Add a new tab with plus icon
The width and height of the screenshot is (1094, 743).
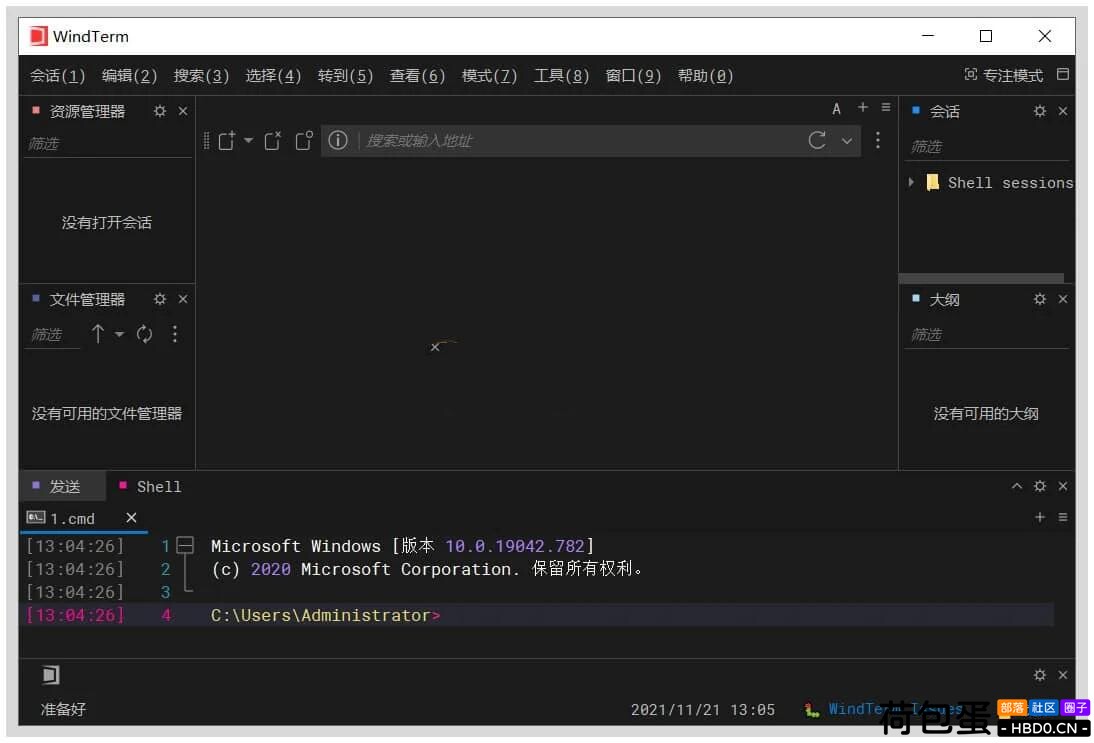pos(863,107)
